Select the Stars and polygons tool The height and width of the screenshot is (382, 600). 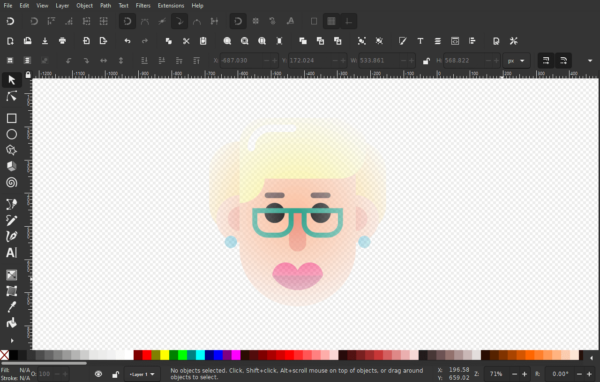pyautogui.click(x=11, y=150)
